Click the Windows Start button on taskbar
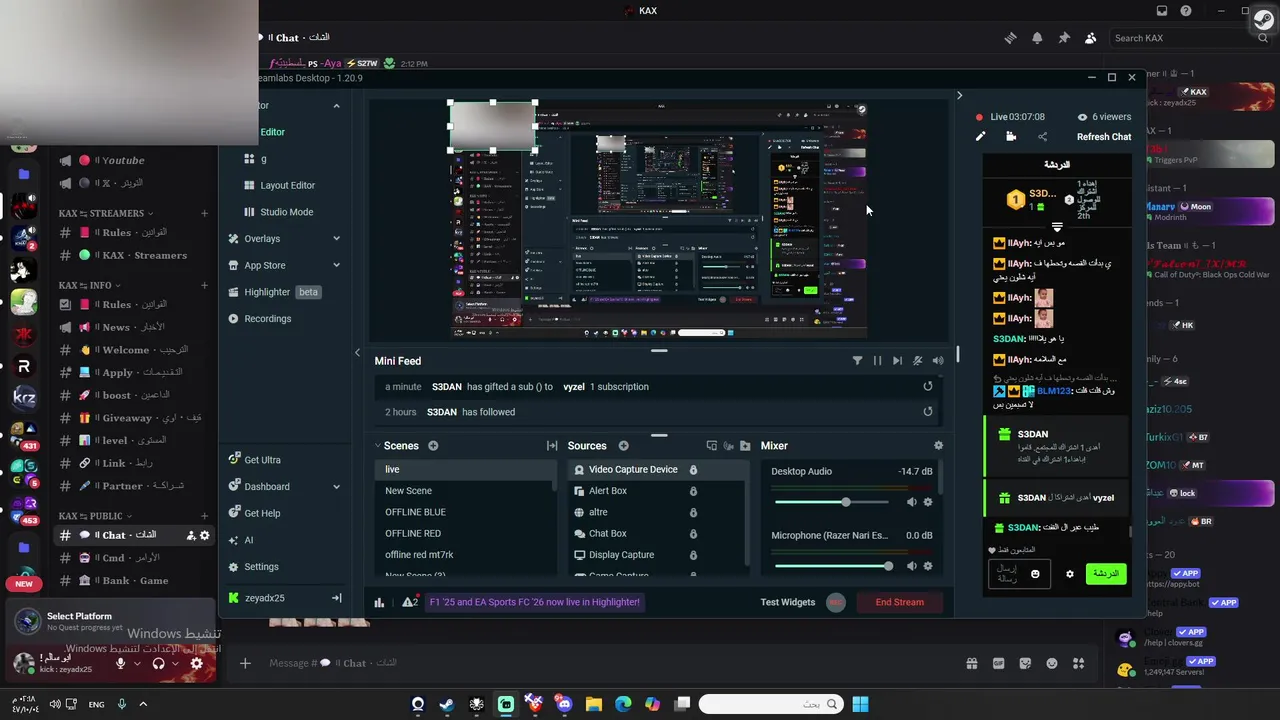 click(860, 704)
